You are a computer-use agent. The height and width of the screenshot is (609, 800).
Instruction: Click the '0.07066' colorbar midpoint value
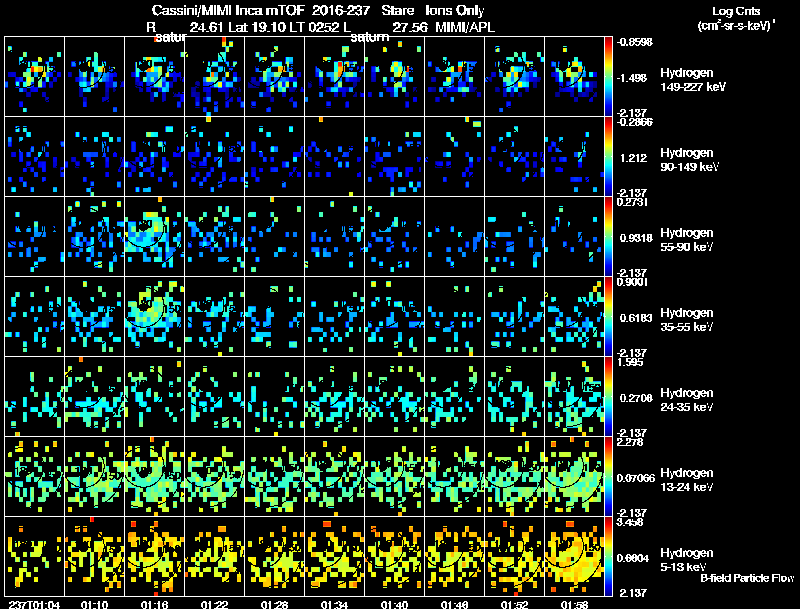(x=636, y=478)
